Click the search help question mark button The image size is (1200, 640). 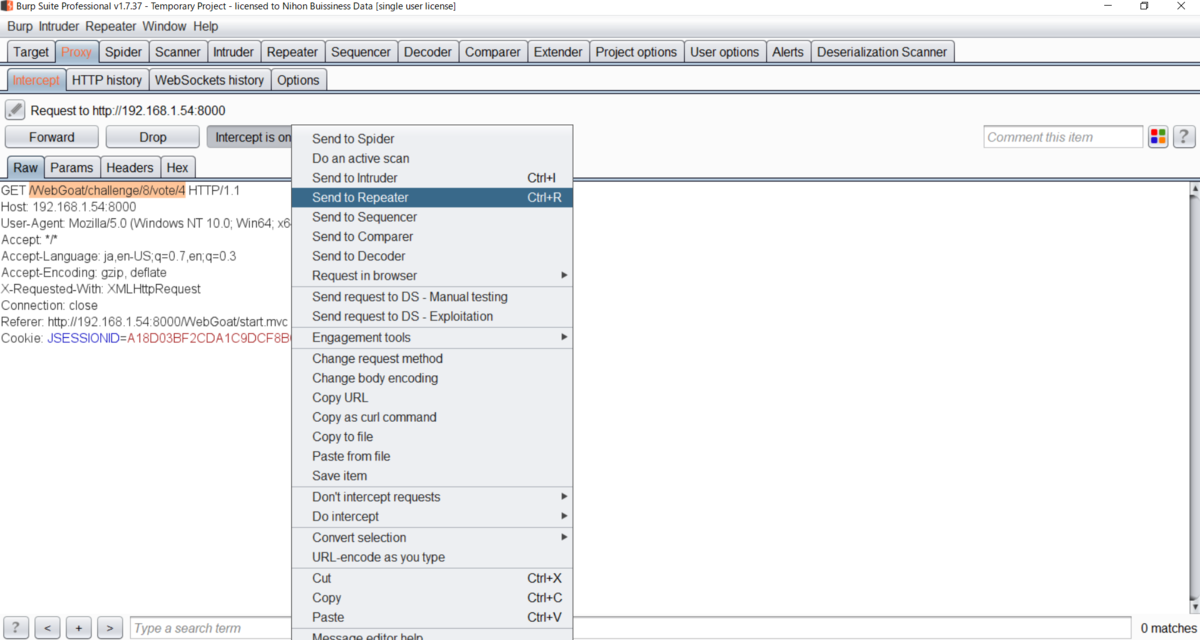(x=16, y=628)
